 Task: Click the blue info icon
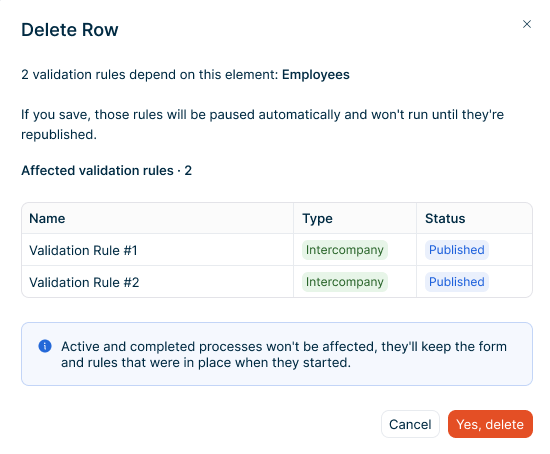(45, 346)
